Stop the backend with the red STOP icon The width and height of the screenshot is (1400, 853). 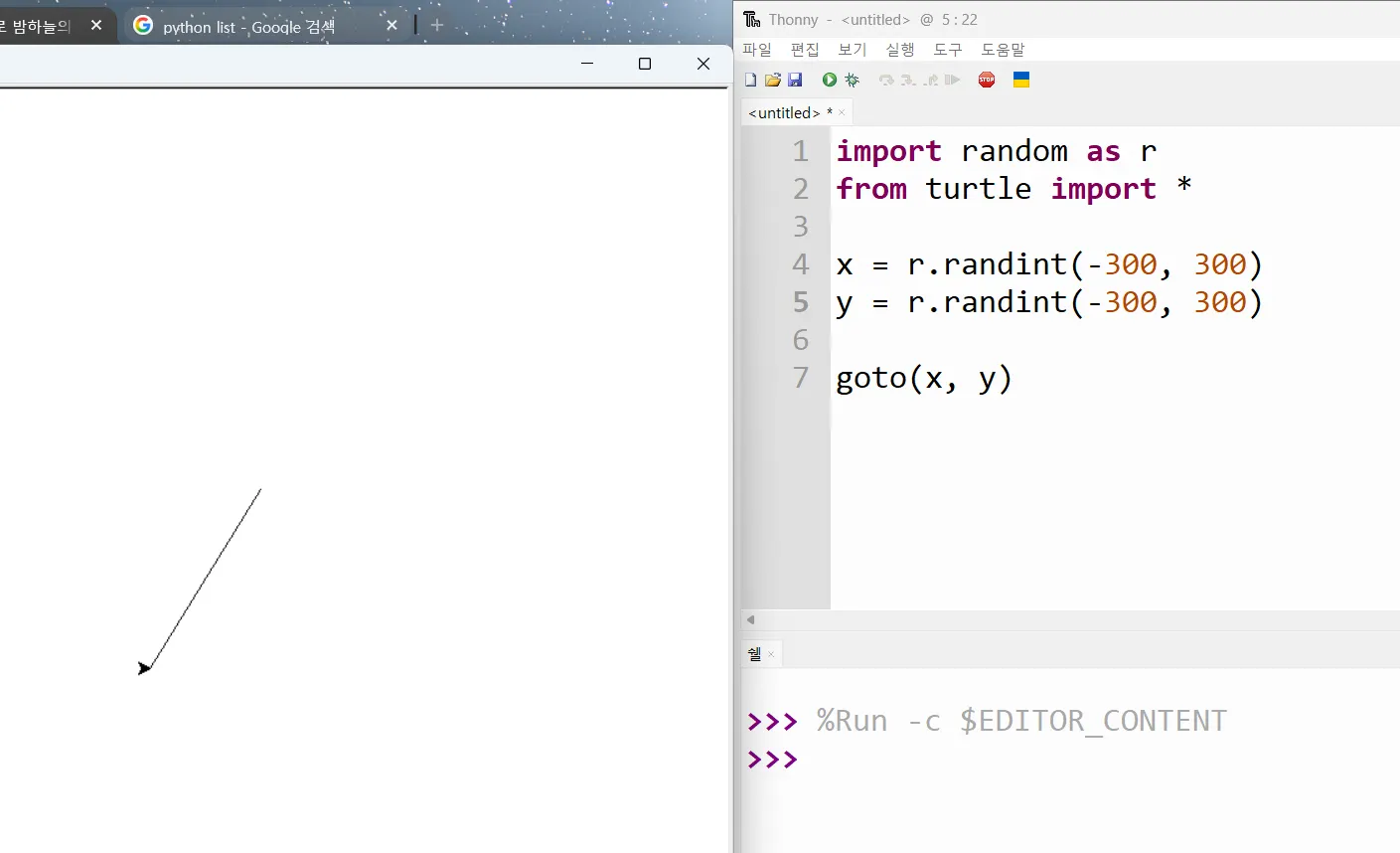click(x=987, y=80)
